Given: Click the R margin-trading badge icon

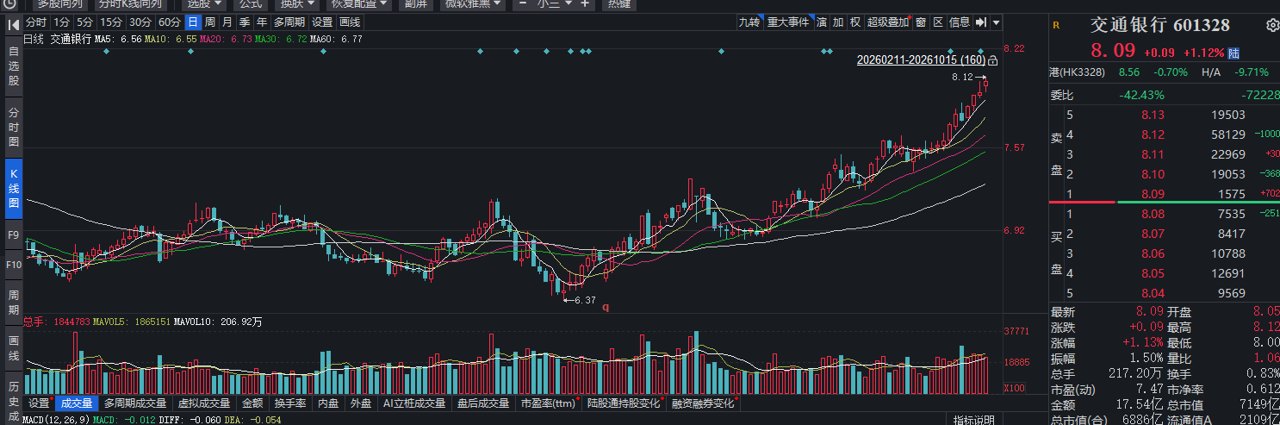Looking at the screenshot, I should (1056, 25).
